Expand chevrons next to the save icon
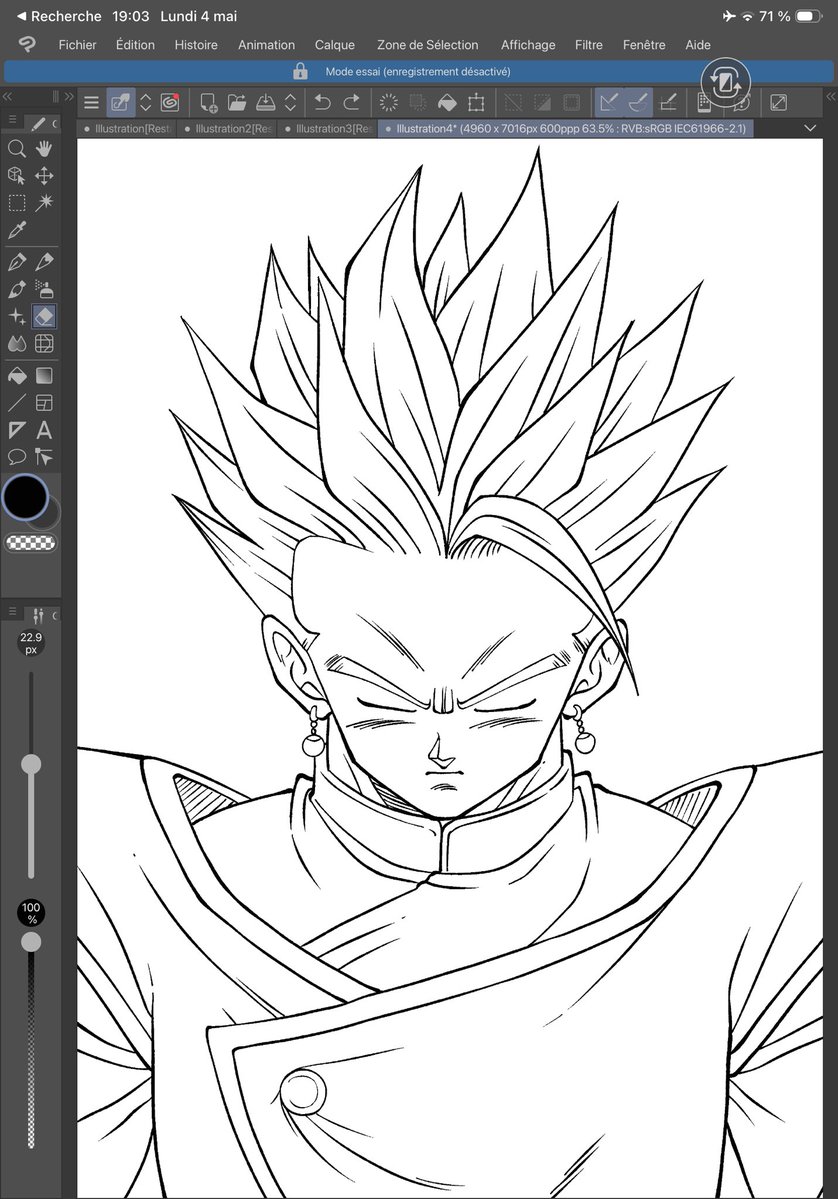This screenshot has width=838, height=1199. (290, 102)
